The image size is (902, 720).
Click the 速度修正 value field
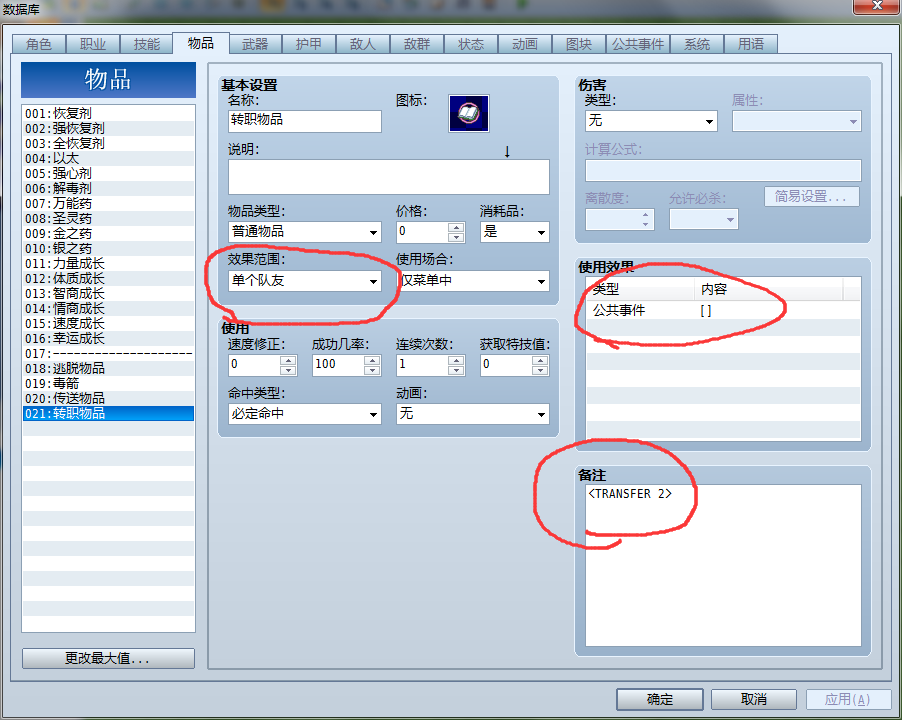(x=255, y=365)
